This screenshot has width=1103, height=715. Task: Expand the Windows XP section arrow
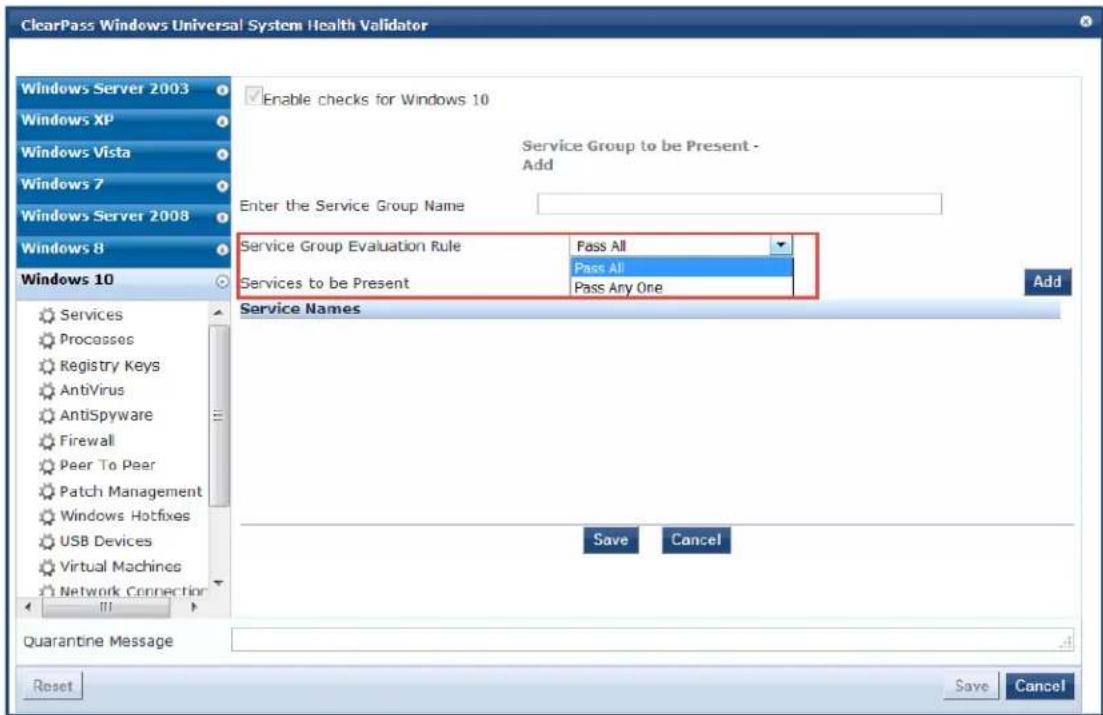coord(222,121)
